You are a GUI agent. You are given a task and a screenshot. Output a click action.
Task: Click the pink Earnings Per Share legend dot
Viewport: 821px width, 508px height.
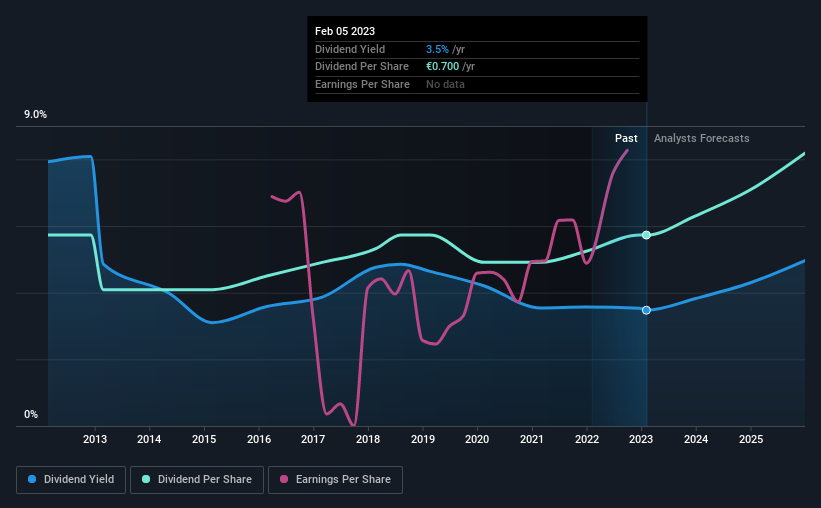point(284,479)
